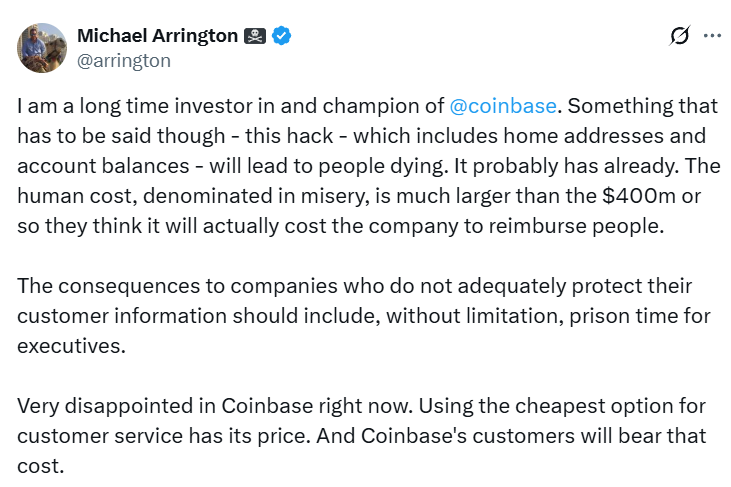Screen dimensions: 731x487
Task: Open the three-dot More options menu
Action: (712, 36)
